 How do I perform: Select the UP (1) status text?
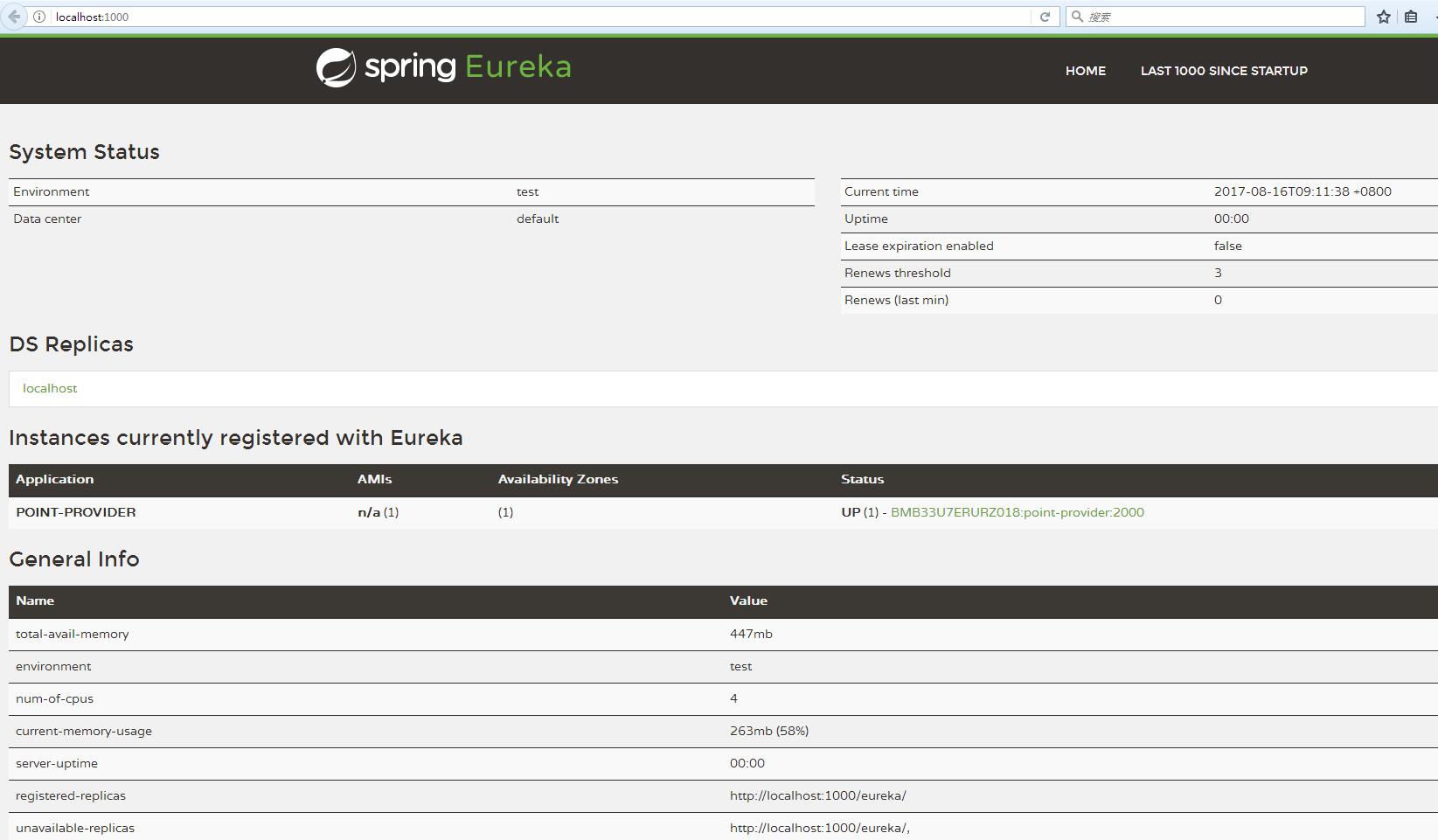coord(859,512)
